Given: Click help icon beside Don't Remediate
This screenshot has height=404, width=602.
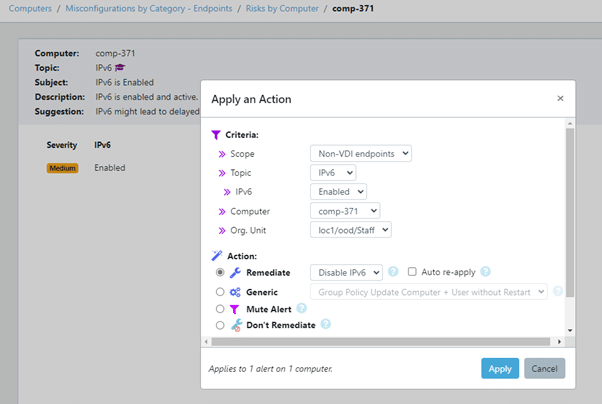Looking at the screenshot, I should 325,325.
